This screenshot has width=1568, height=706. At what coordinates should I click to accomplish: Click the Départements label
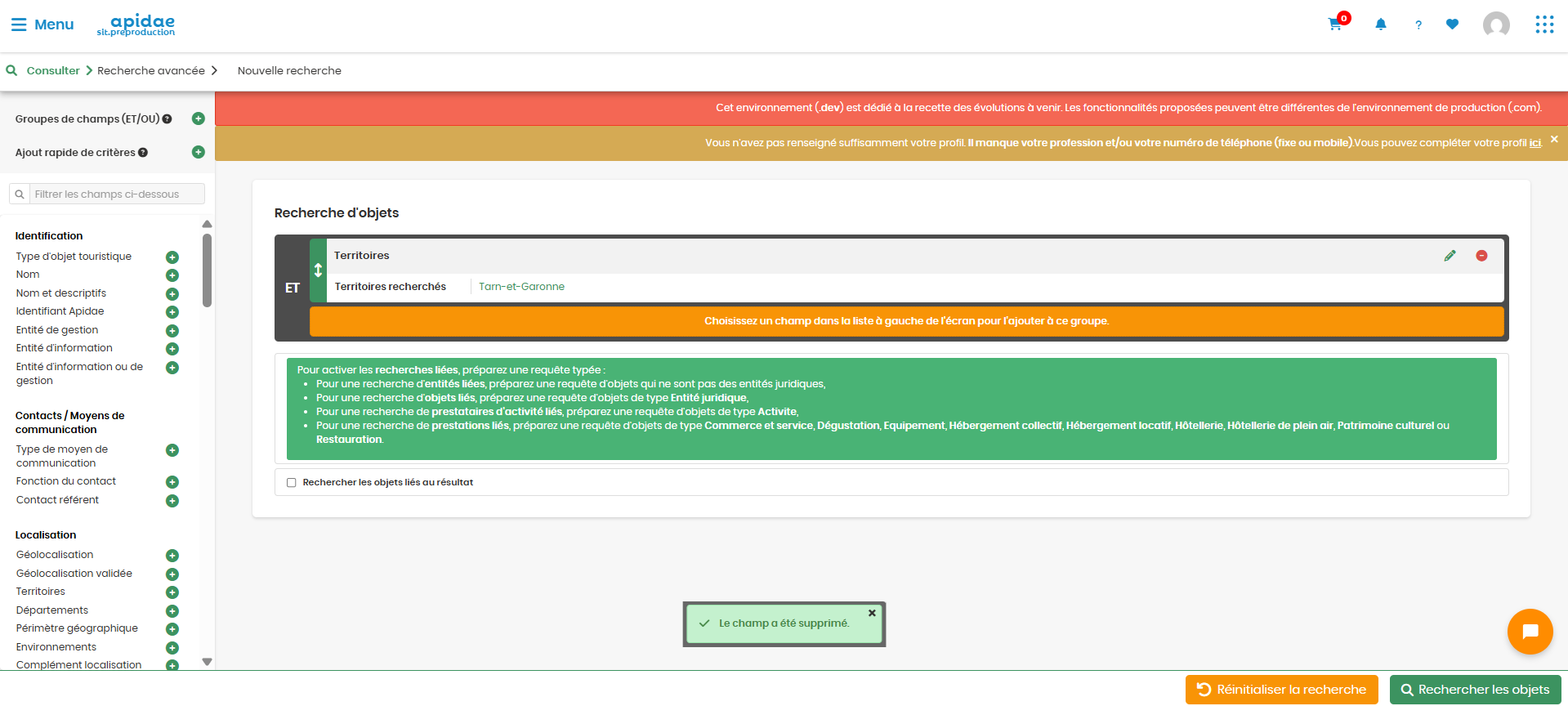52,610
